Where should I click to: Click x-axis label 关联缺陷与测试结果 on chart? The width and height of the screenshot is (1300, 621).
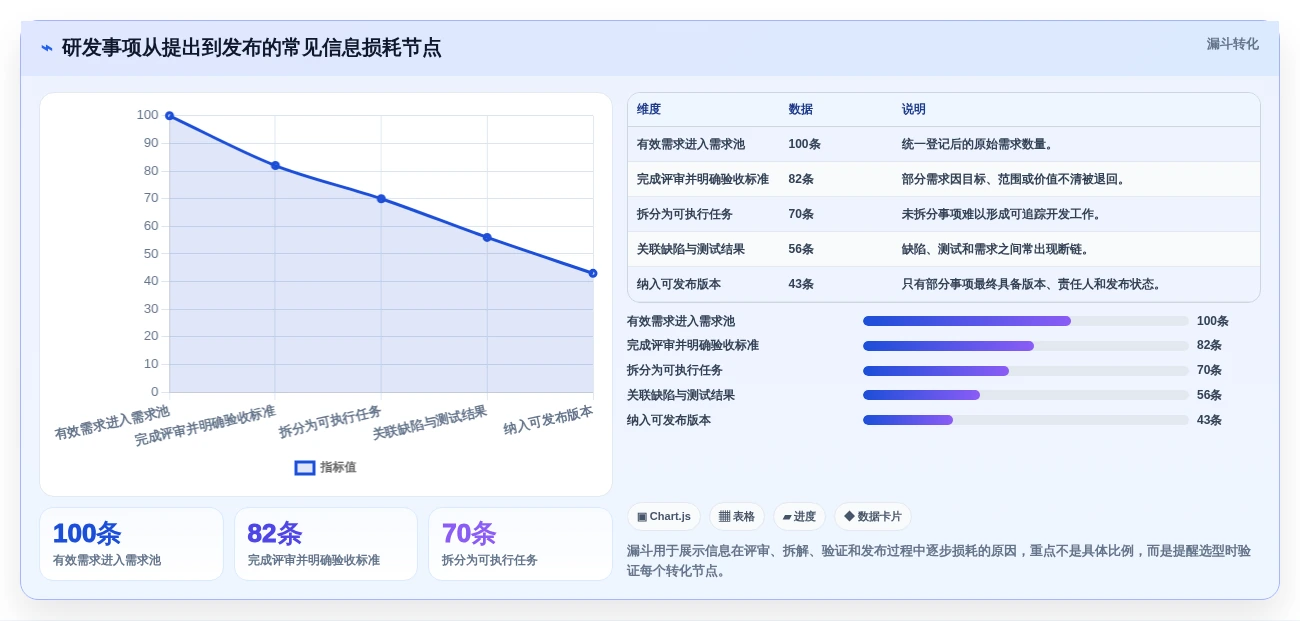[x=430, y=422]
